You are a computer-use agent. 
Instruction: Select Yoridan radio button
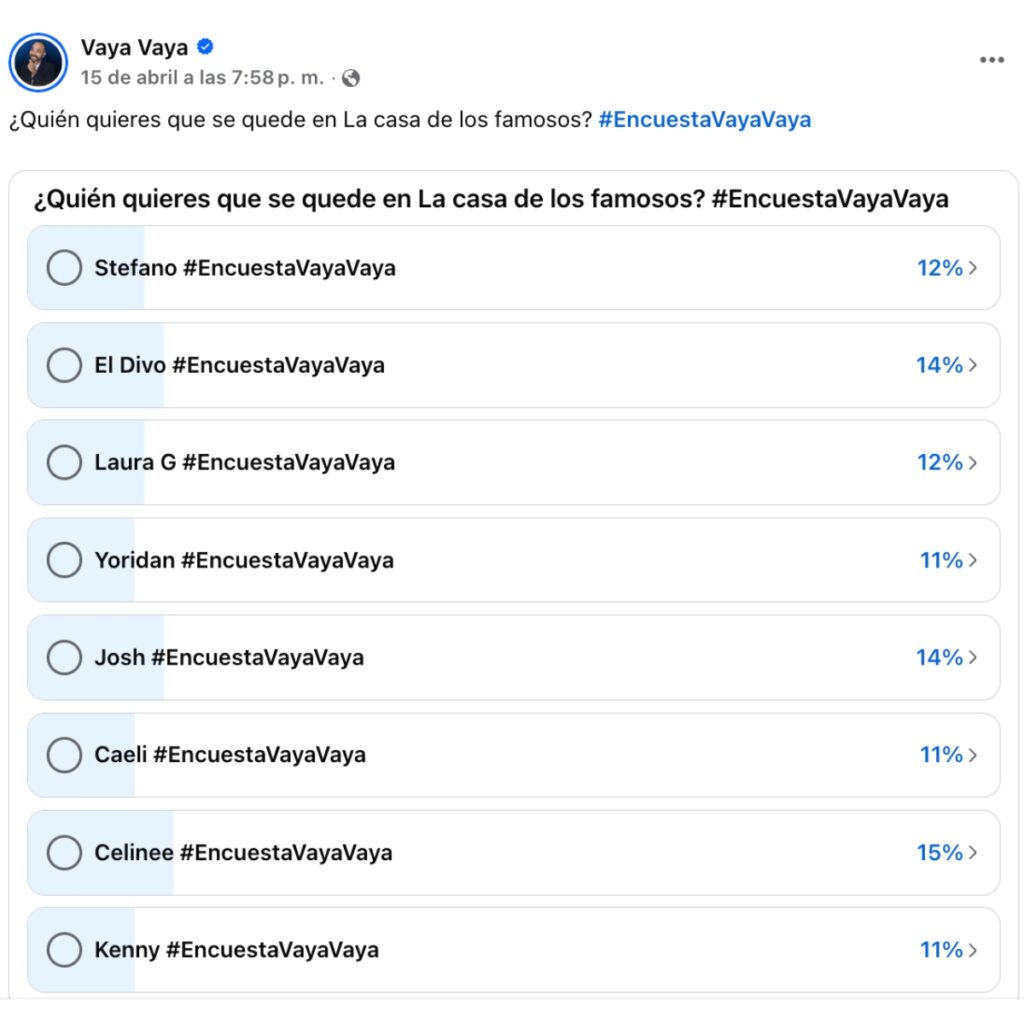coord(64,560)
